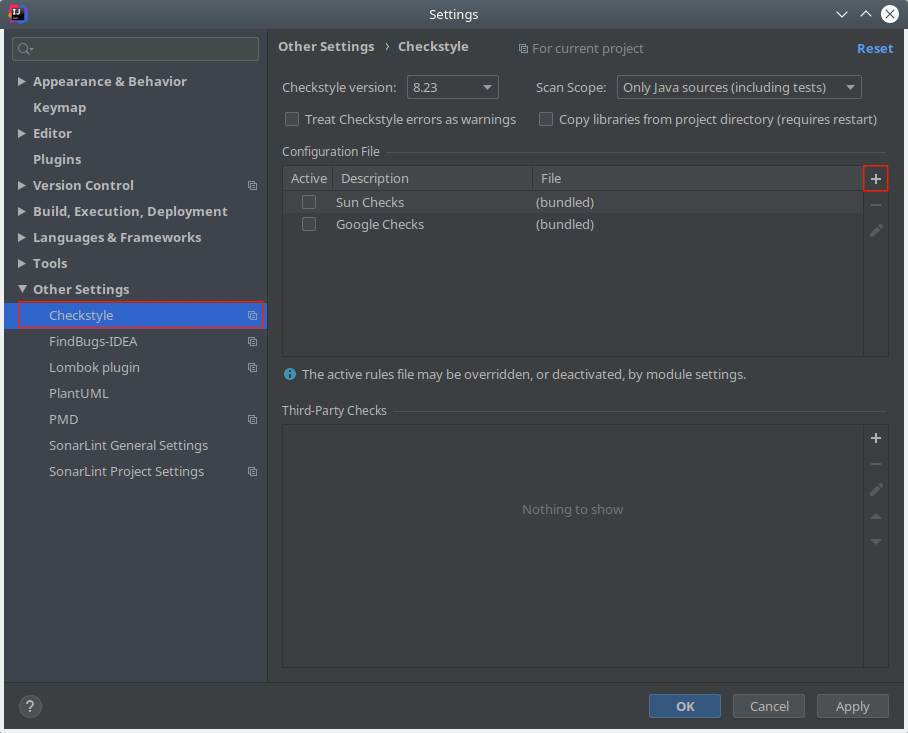Activate the Sun Checks configuration

[309, 202]
